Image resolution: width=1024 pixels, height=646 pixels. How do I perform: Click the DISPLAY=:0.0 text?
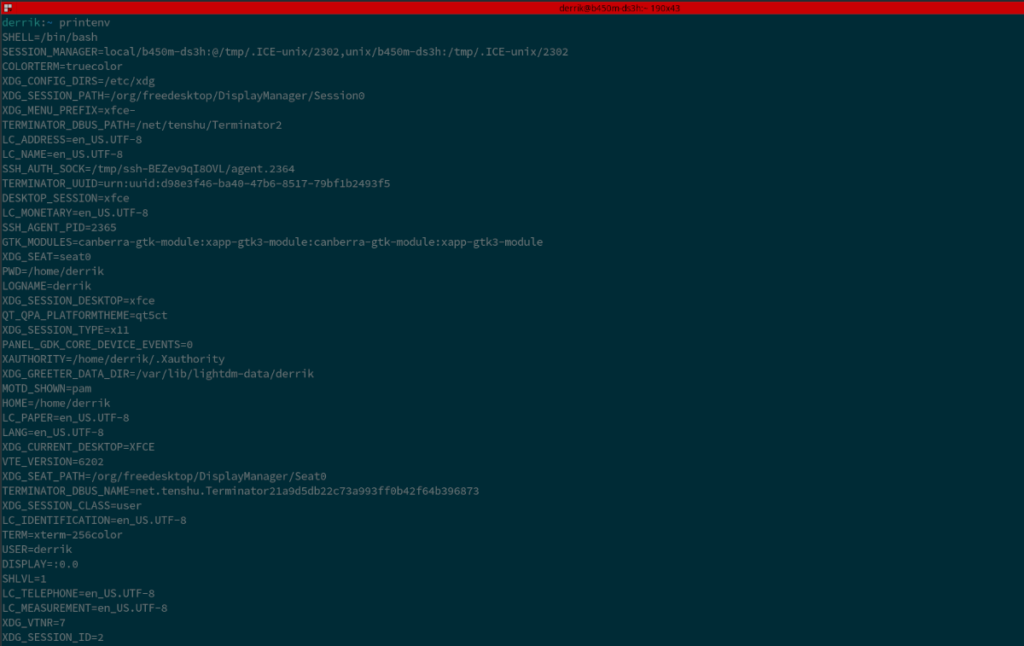[x=40, y=563]
